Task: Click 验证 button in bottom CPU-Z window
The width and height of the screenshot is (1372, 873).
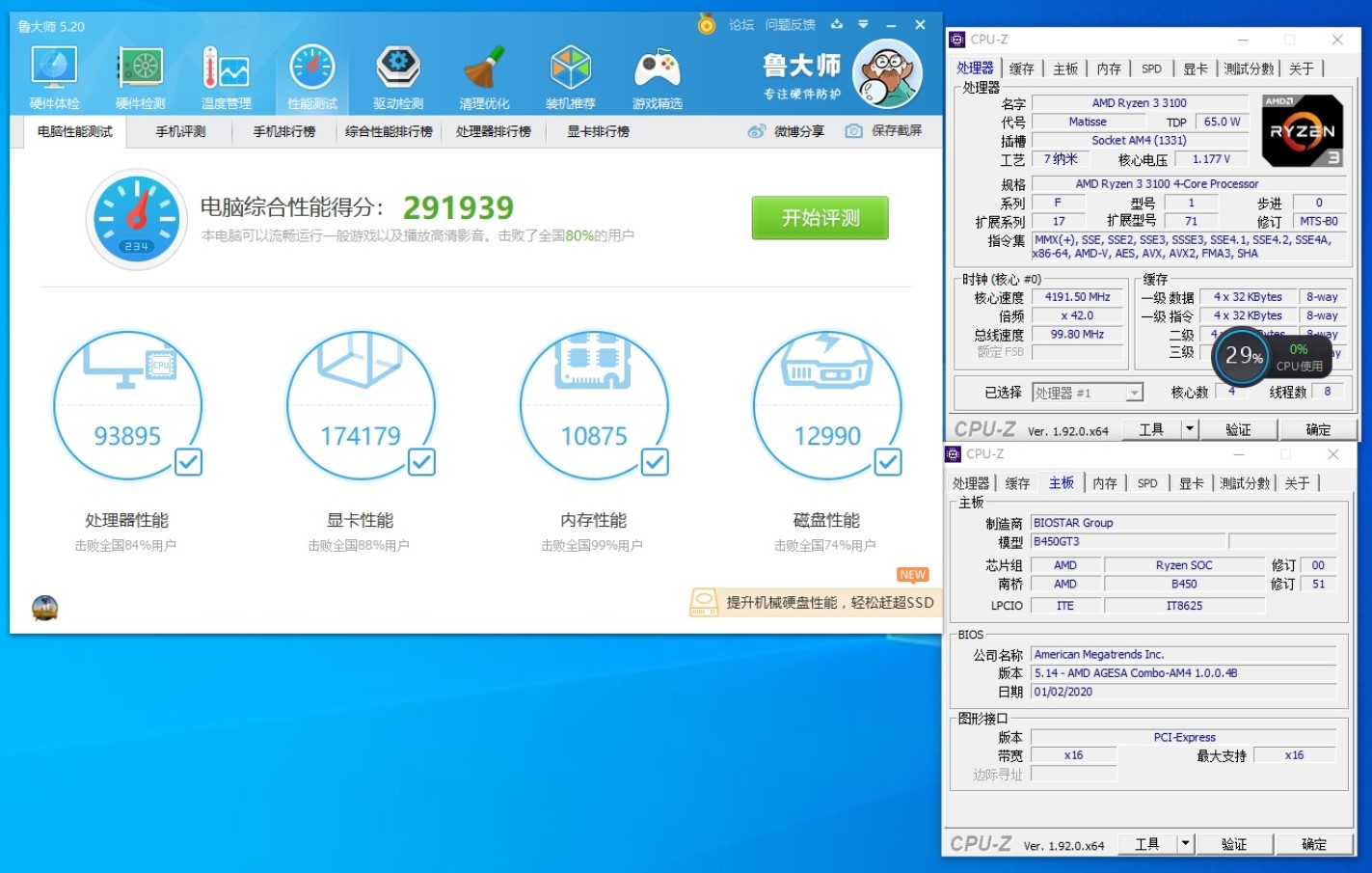Action: tap(1234, 844)
